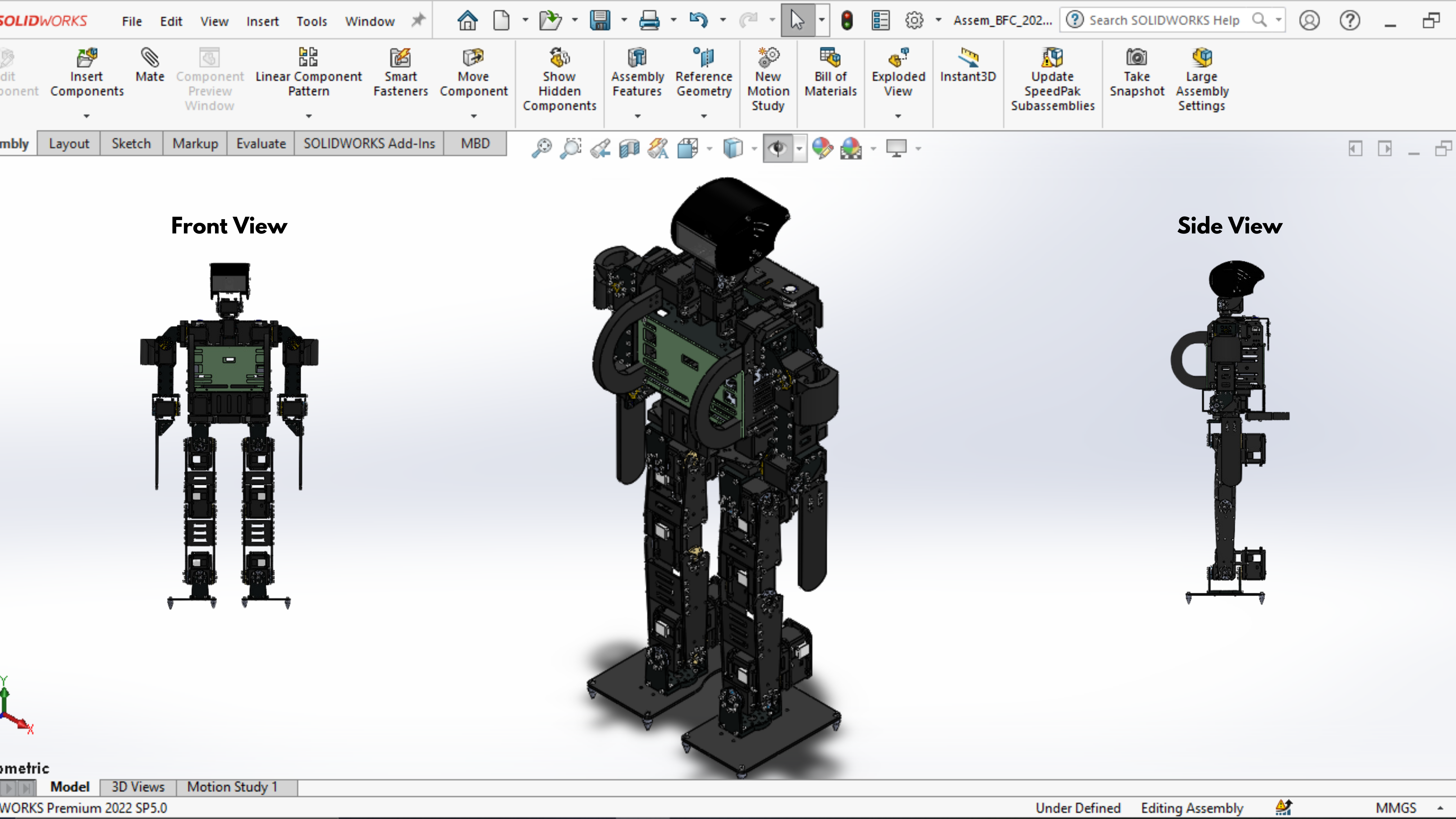Switch to the Evaluate tab
This screenshot has width=1456, height=819.
coord(261,144)
